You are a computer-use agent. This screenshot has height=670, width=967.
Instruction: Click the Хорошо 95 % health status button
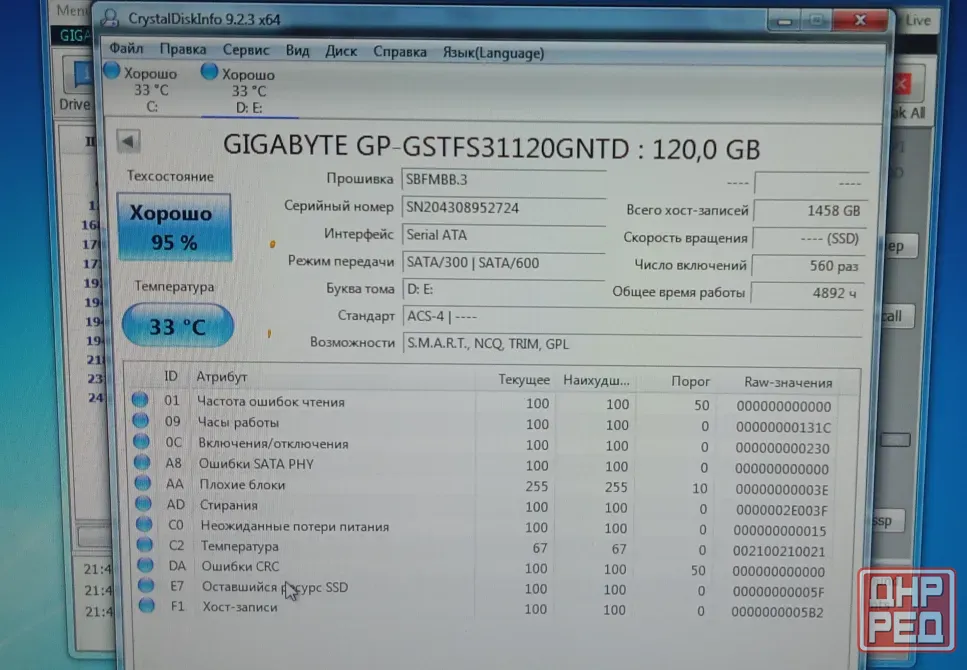174,227
